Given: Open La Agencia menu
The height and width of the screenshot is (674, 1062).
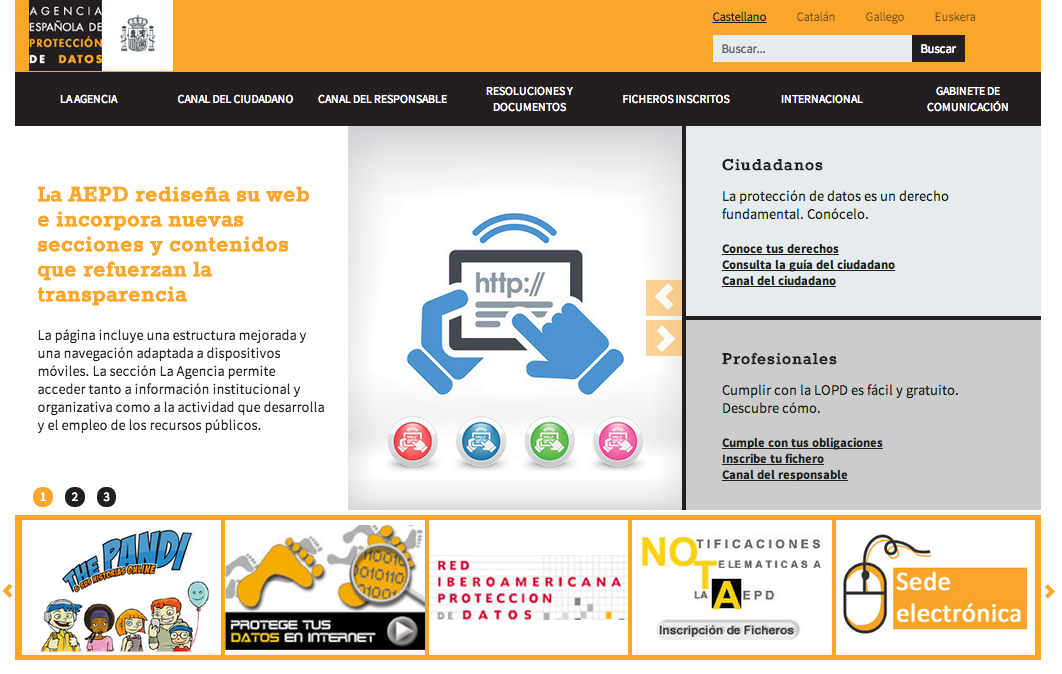Looking at the screenshot, I should pos(89,99).
